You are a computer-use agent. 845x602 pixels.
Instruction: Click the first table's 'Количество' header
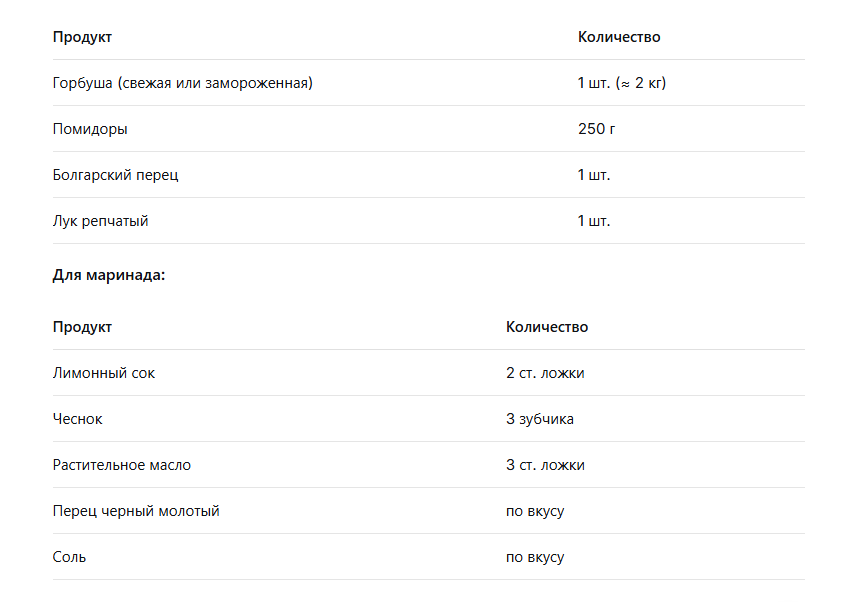[619, 37]
